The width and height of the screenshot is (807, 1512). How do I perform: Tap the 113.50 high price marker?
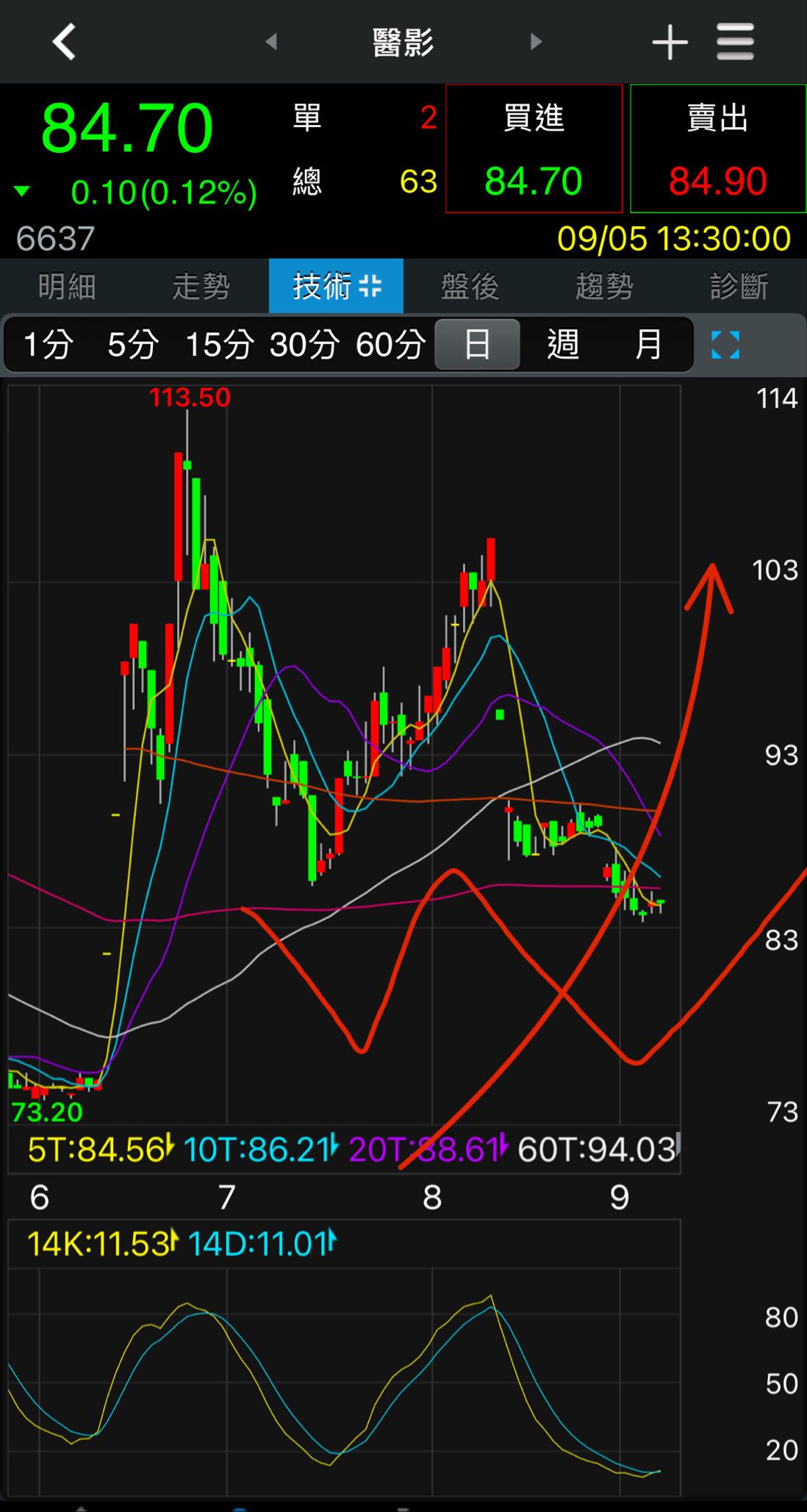click(190, 398)
